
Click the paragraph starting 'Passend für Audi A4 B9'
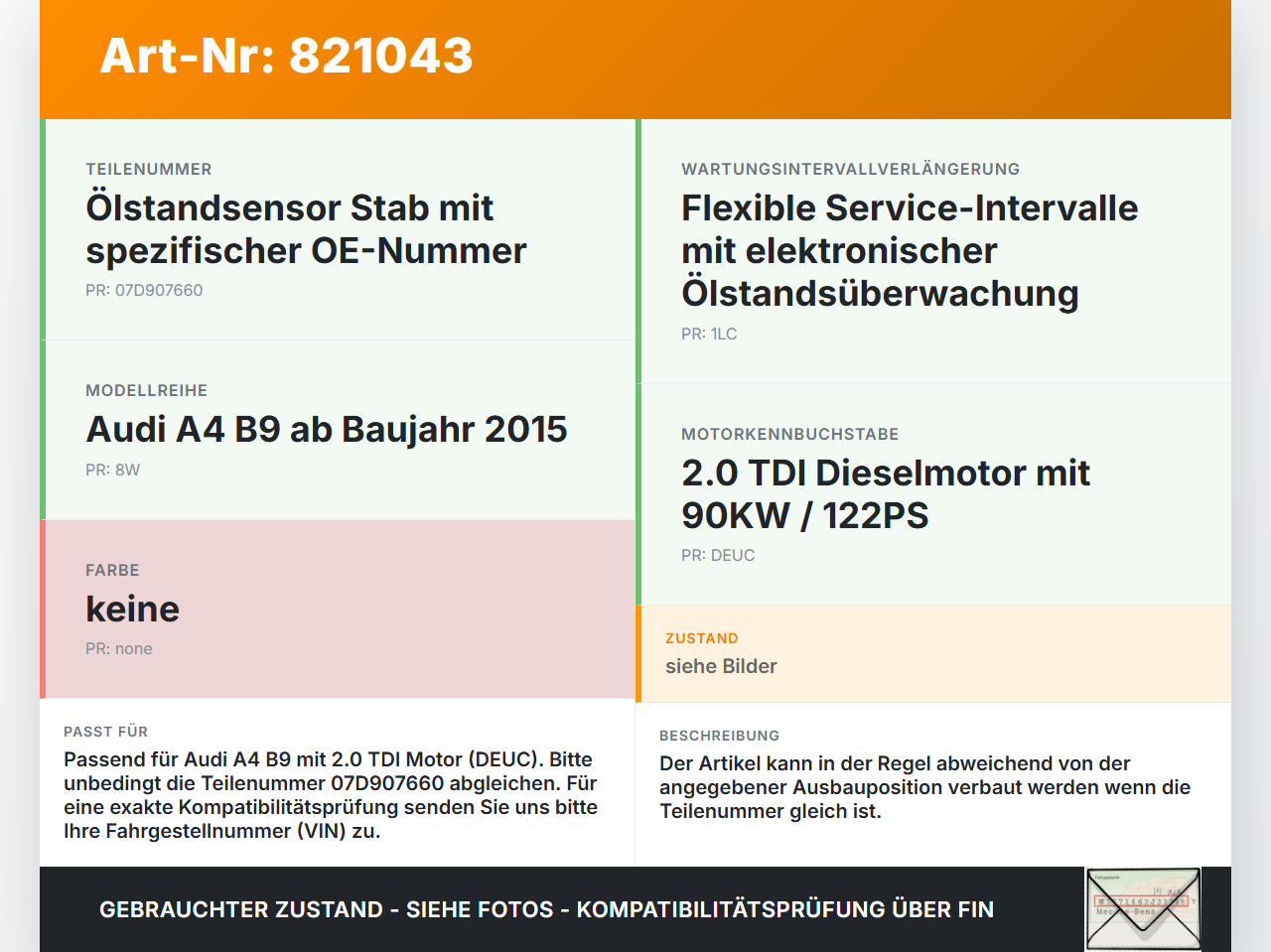pos(331,795)
